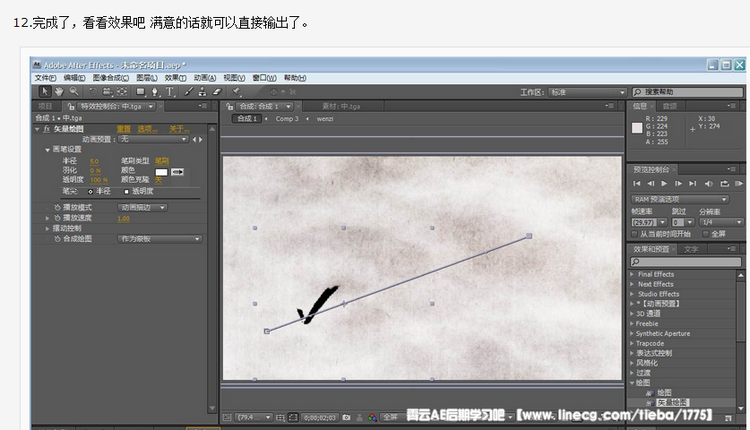Select the Pen tool

point(154,91)
